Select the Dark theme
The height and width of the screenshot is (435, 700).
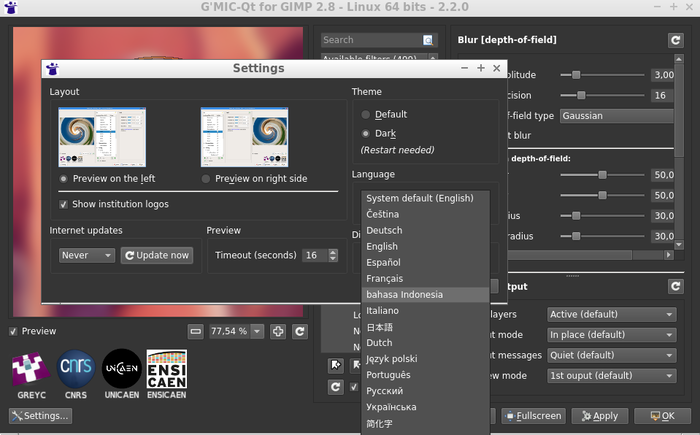[366, 134]
